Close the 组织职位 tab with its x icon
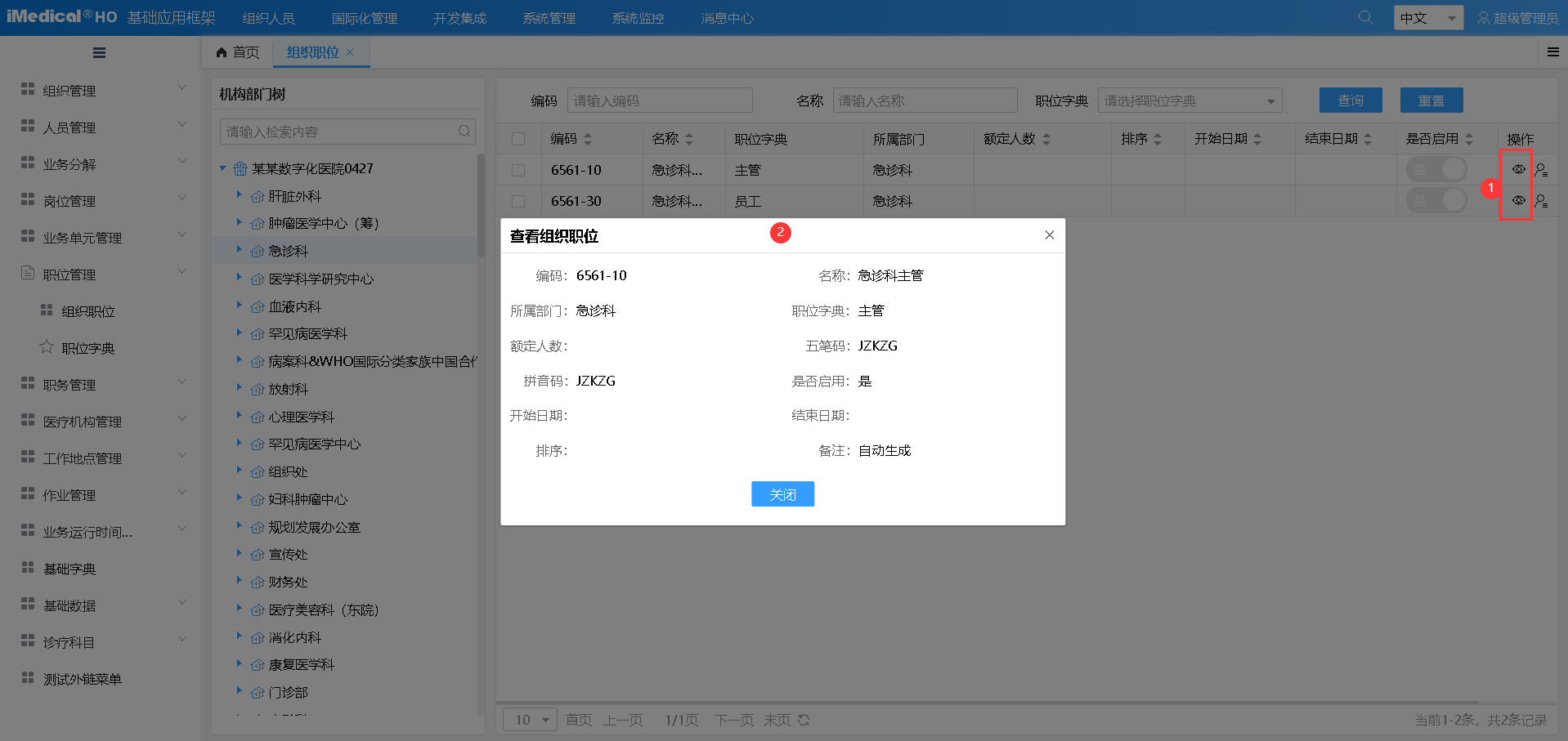1568x741 pixels. click(x=351, y=52)
